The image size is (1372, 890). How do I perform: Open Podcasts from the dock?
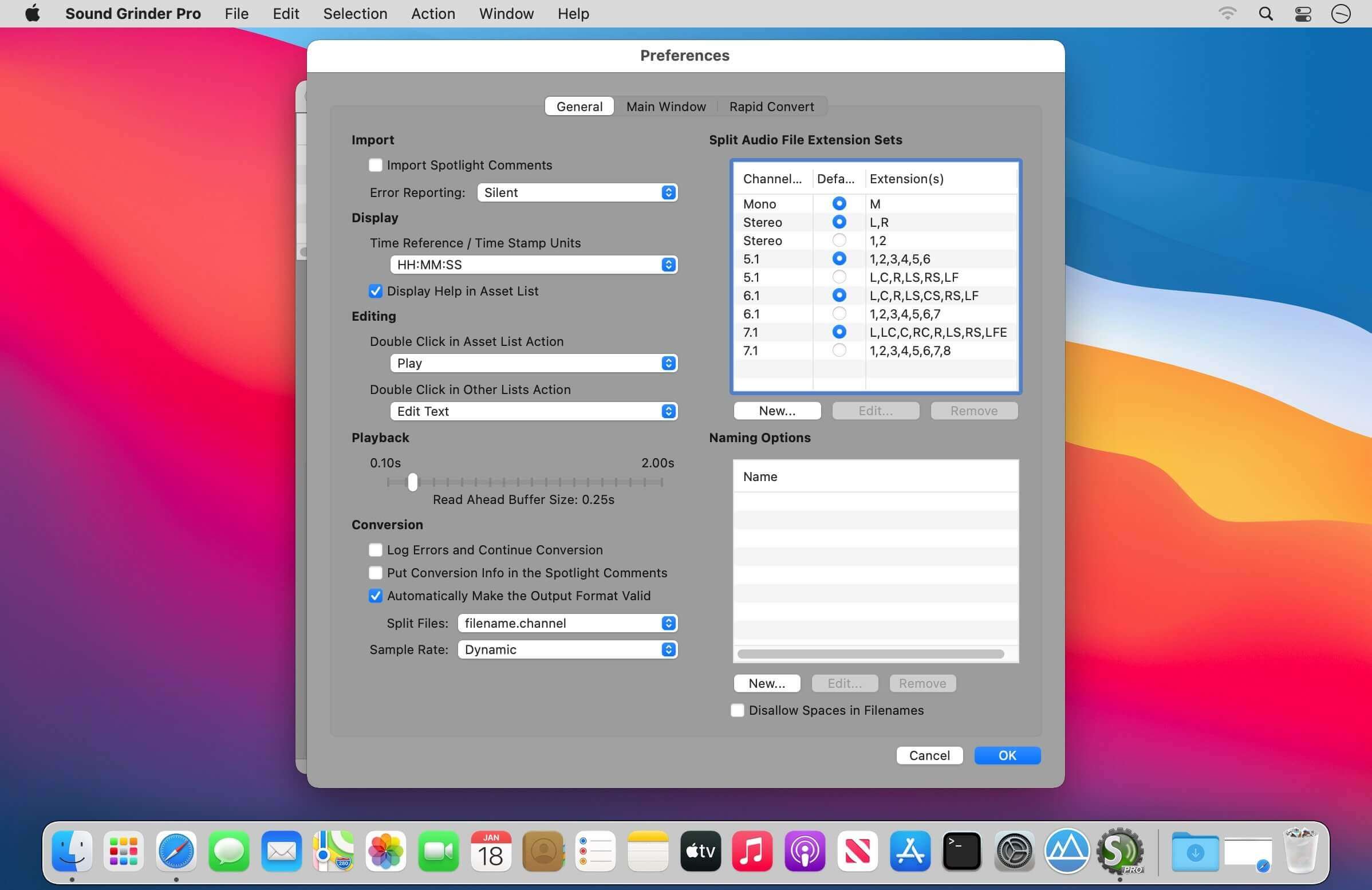point(805,851)
